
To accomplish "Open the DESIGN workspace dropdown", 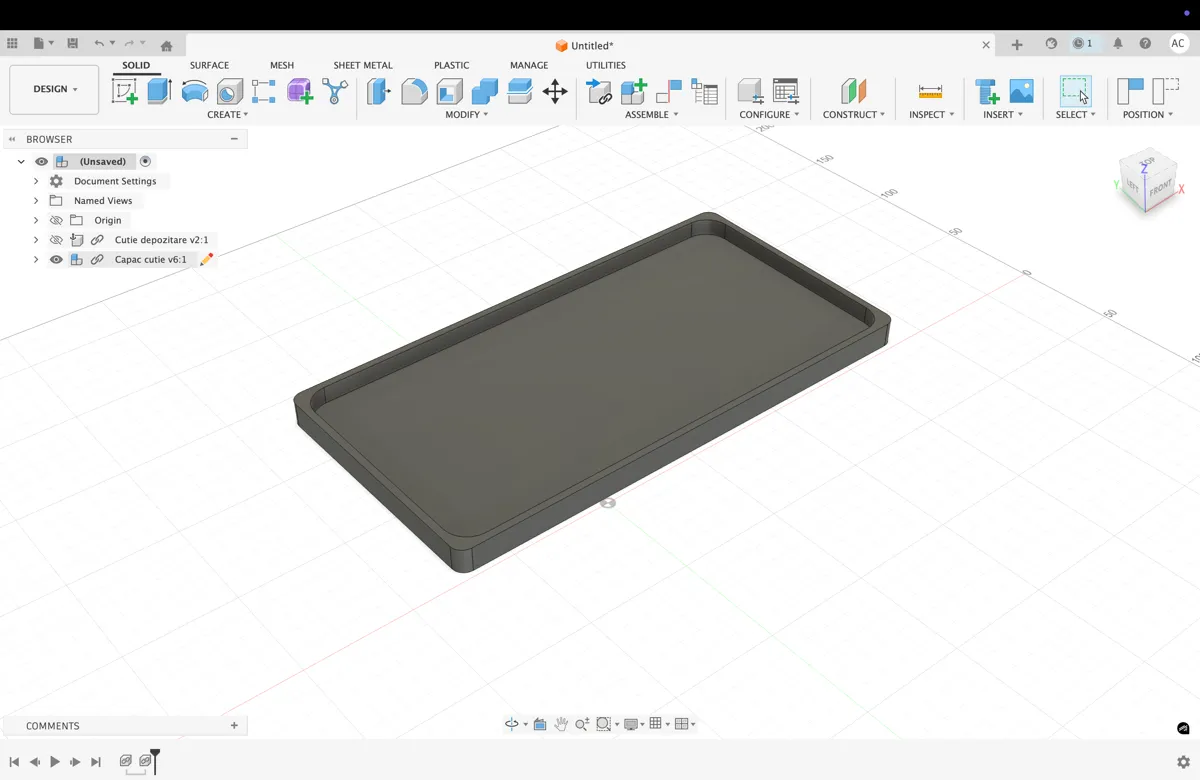I will pyautogui.click(x=54, y=89).
